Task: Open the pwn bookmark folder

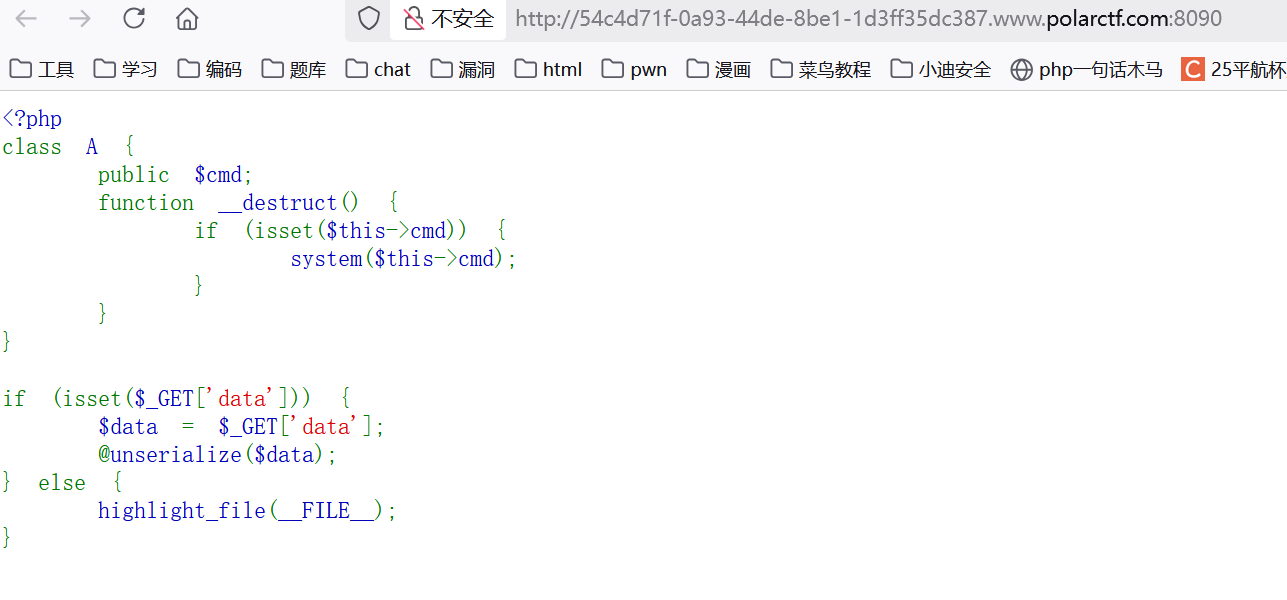Action: pos(634,69)
